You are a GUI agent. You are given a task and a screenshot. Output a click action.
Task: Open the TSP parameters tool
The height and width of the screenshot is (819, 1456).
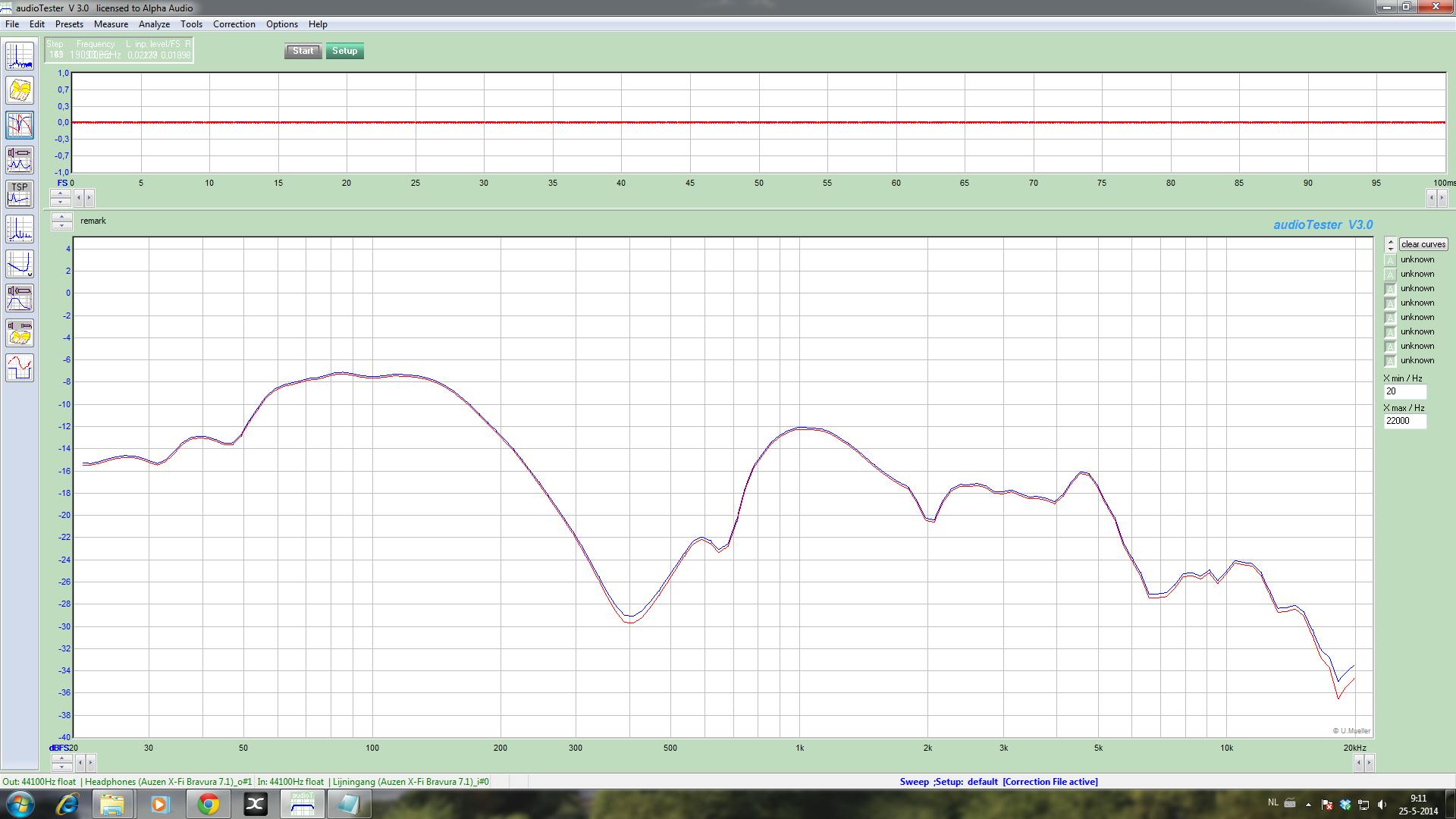[x=20, y=194]
